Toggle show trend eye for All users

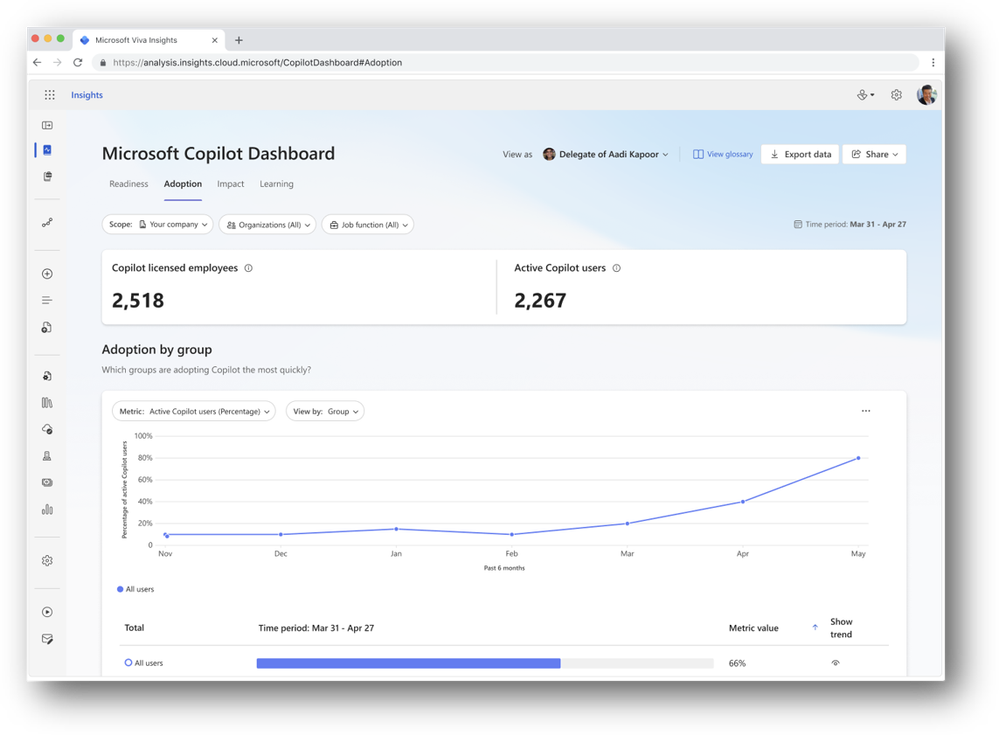(x=835, y=663)
